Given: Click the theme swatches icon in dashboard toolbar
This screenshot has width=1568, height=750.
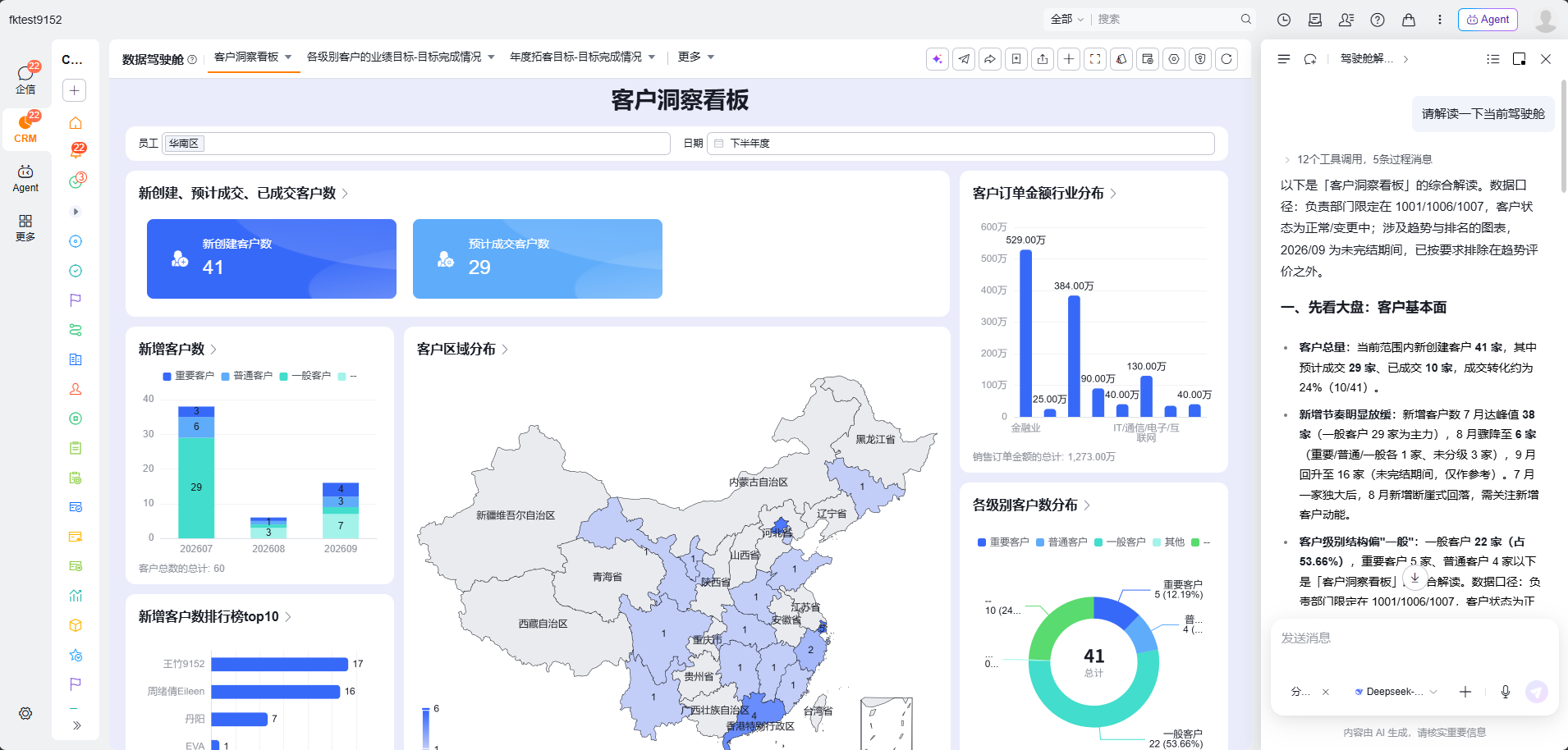Looking at the screenshot, I should 1121,59.
